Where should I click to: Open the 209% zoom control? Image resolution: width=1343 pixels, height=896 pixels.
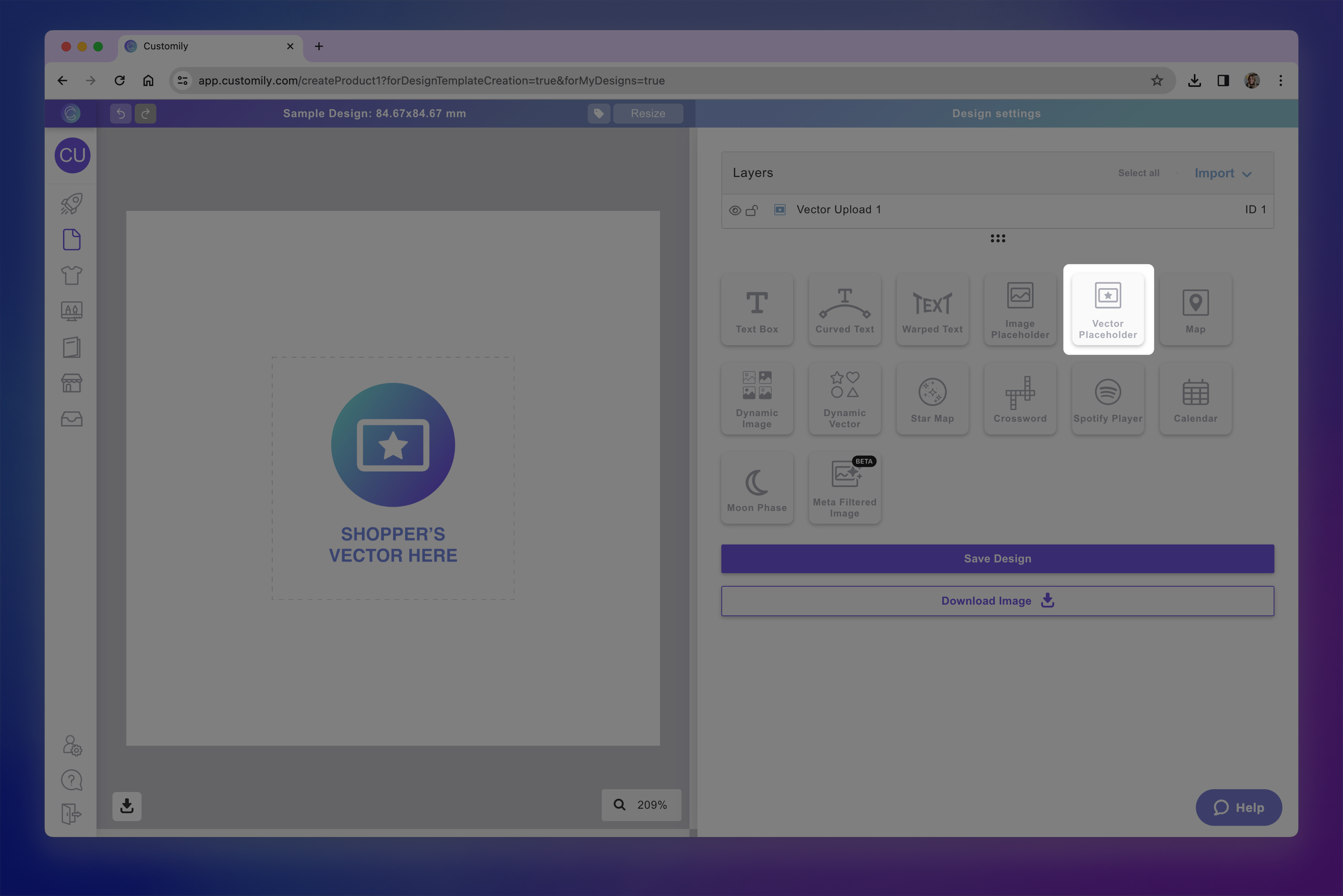point(641,805)
